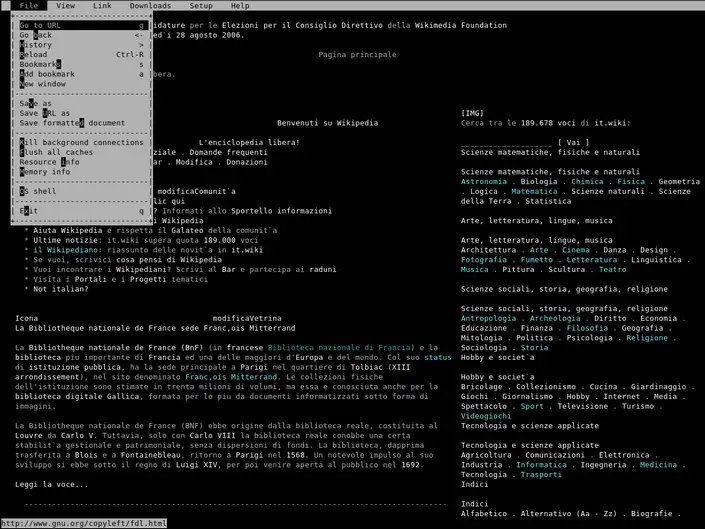The height and width of the screenshot is (529, 705).
Task: Click the status bar URL text
Action: point(84,523)
